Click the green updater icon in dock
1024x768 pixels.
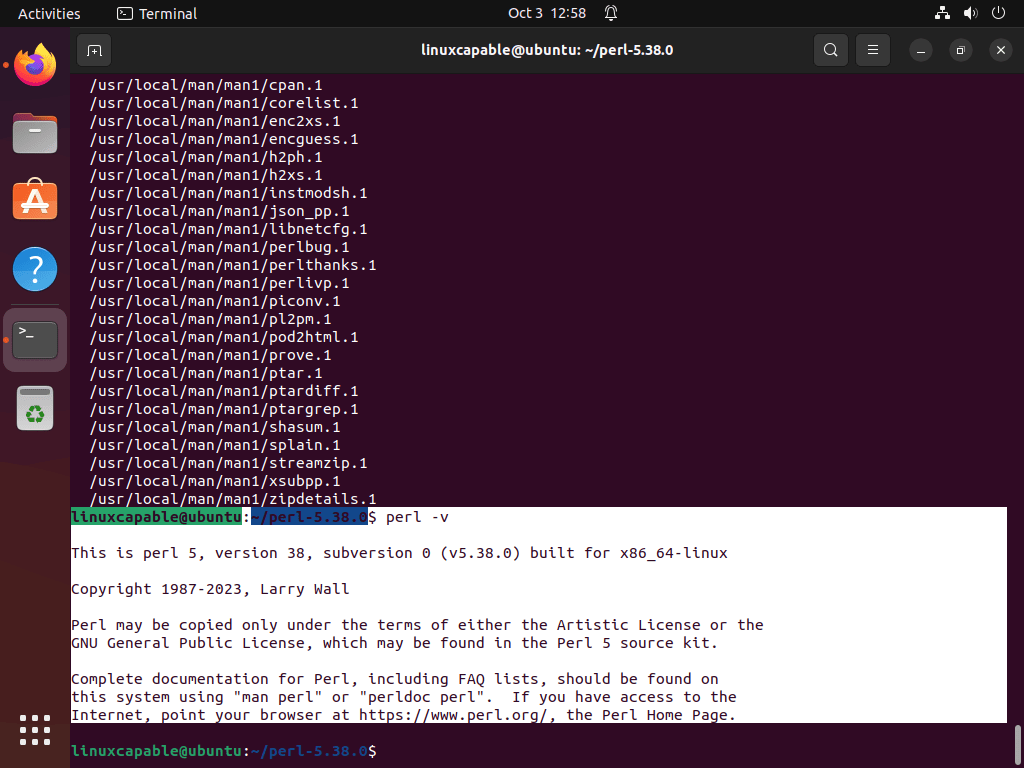coord(35,408)
